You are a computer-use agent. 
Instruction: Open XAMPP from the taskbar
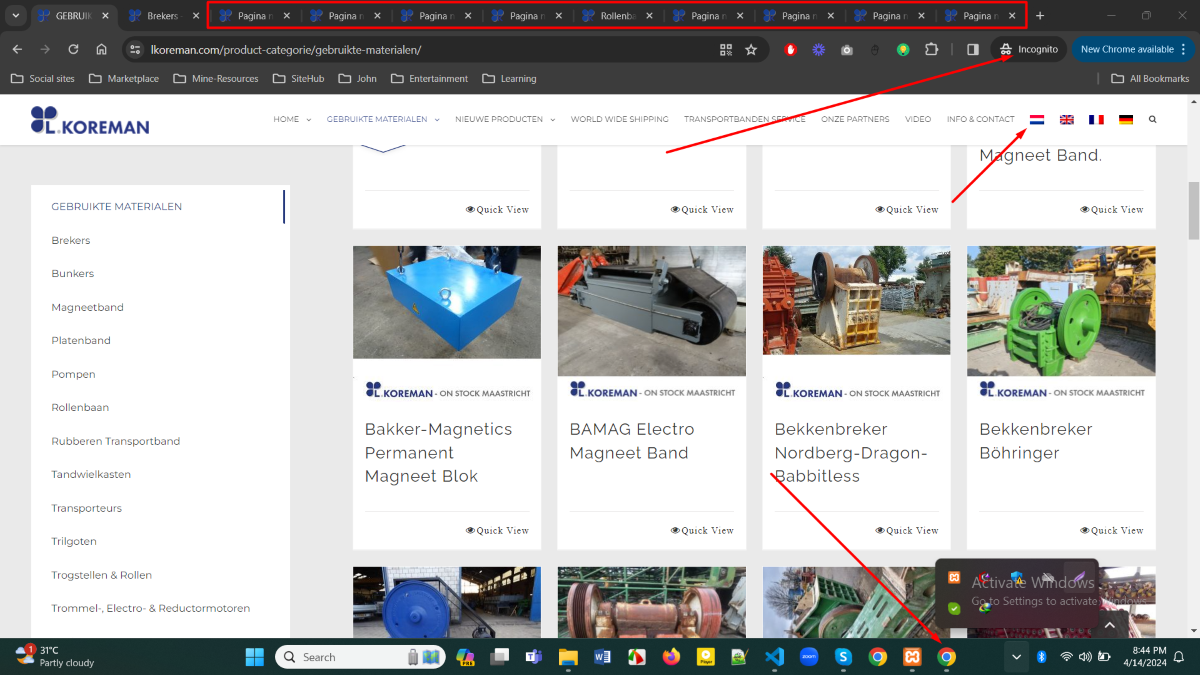tap(912, 657)
